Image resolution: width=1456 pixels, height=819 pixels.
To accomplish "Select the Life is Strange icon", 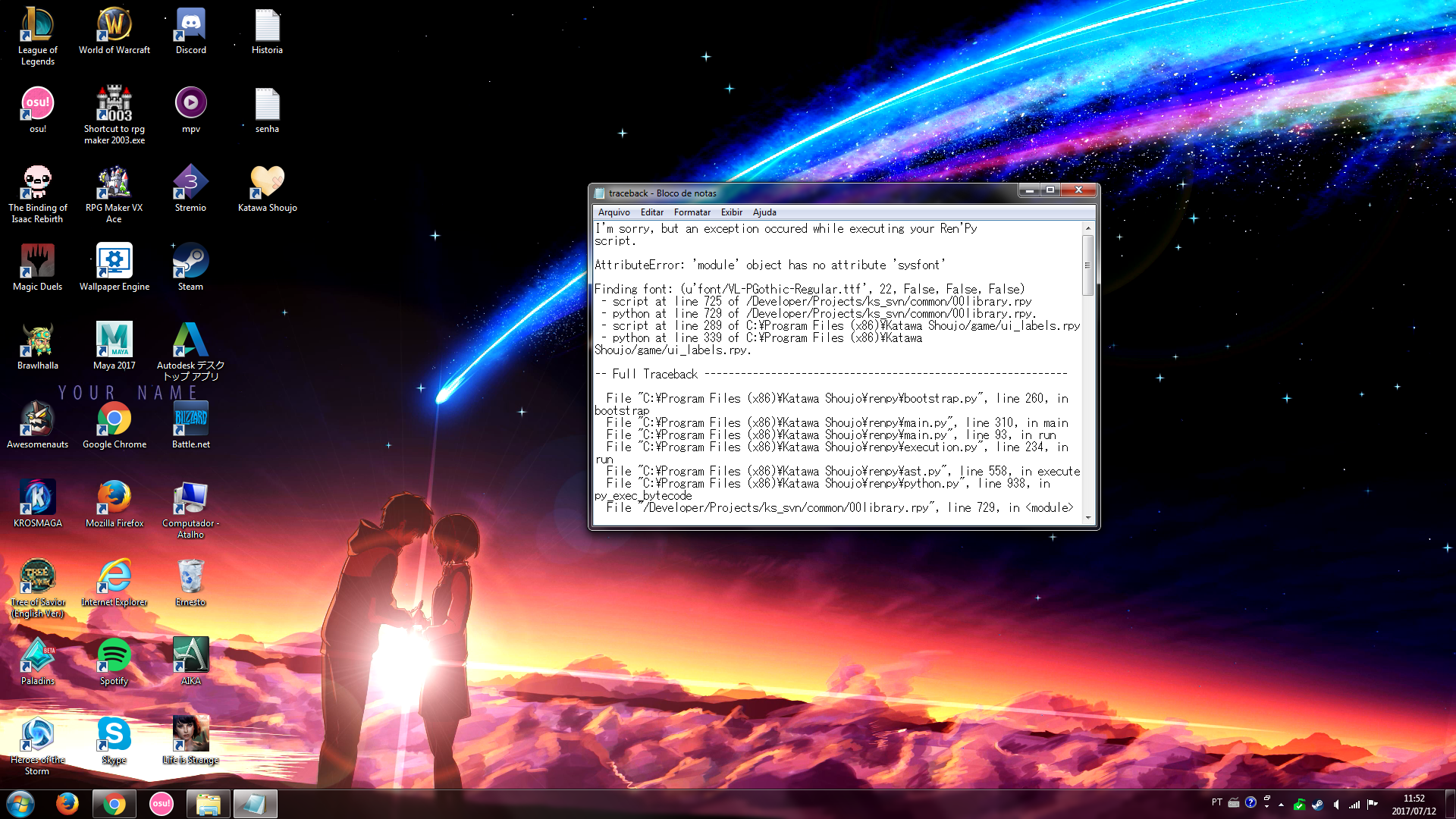I will (x=190, y=741).
